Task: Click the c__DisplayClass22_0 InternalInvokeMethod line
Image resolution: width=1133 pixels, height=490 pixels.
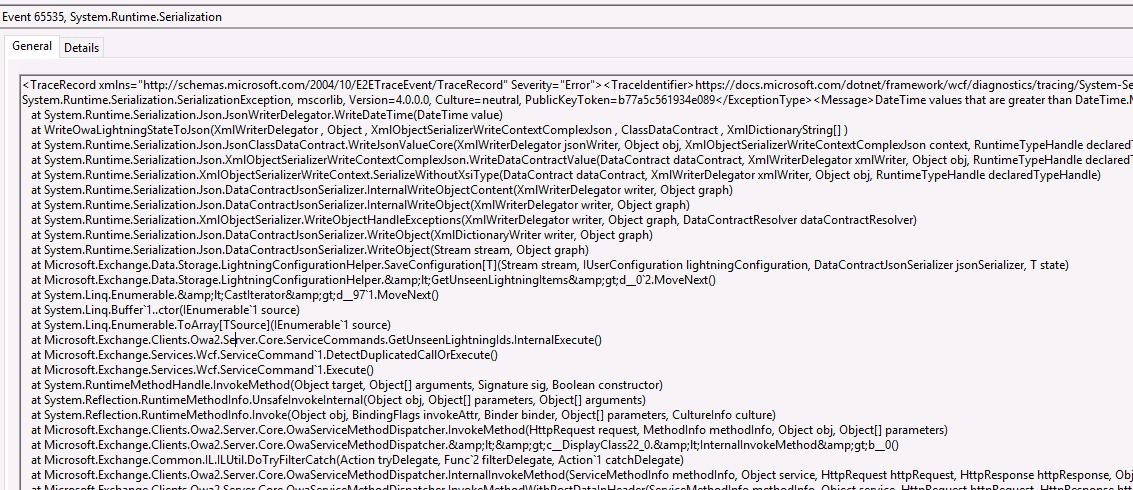Action: click(465, 445)
